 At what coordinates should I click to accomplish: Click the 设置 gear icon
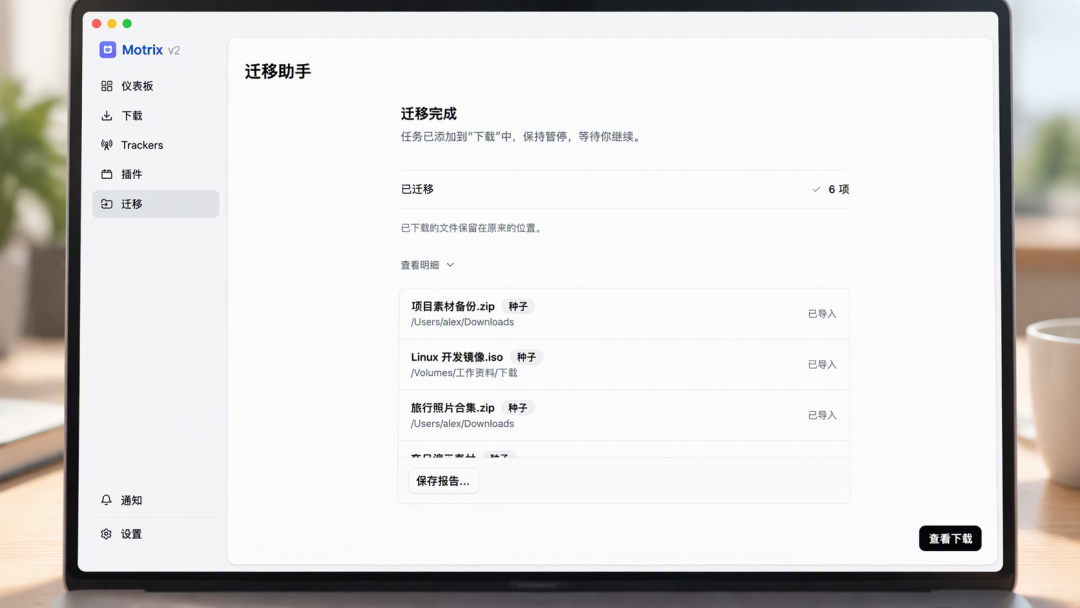(x=106, y=534)
